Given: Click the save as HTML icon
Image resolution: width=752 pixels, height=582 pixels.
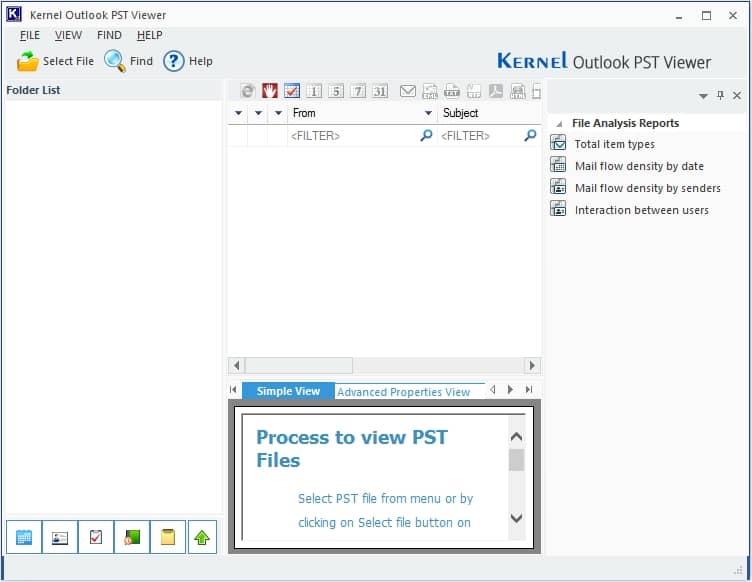Looking at the screenshot, I should (518, 91).
